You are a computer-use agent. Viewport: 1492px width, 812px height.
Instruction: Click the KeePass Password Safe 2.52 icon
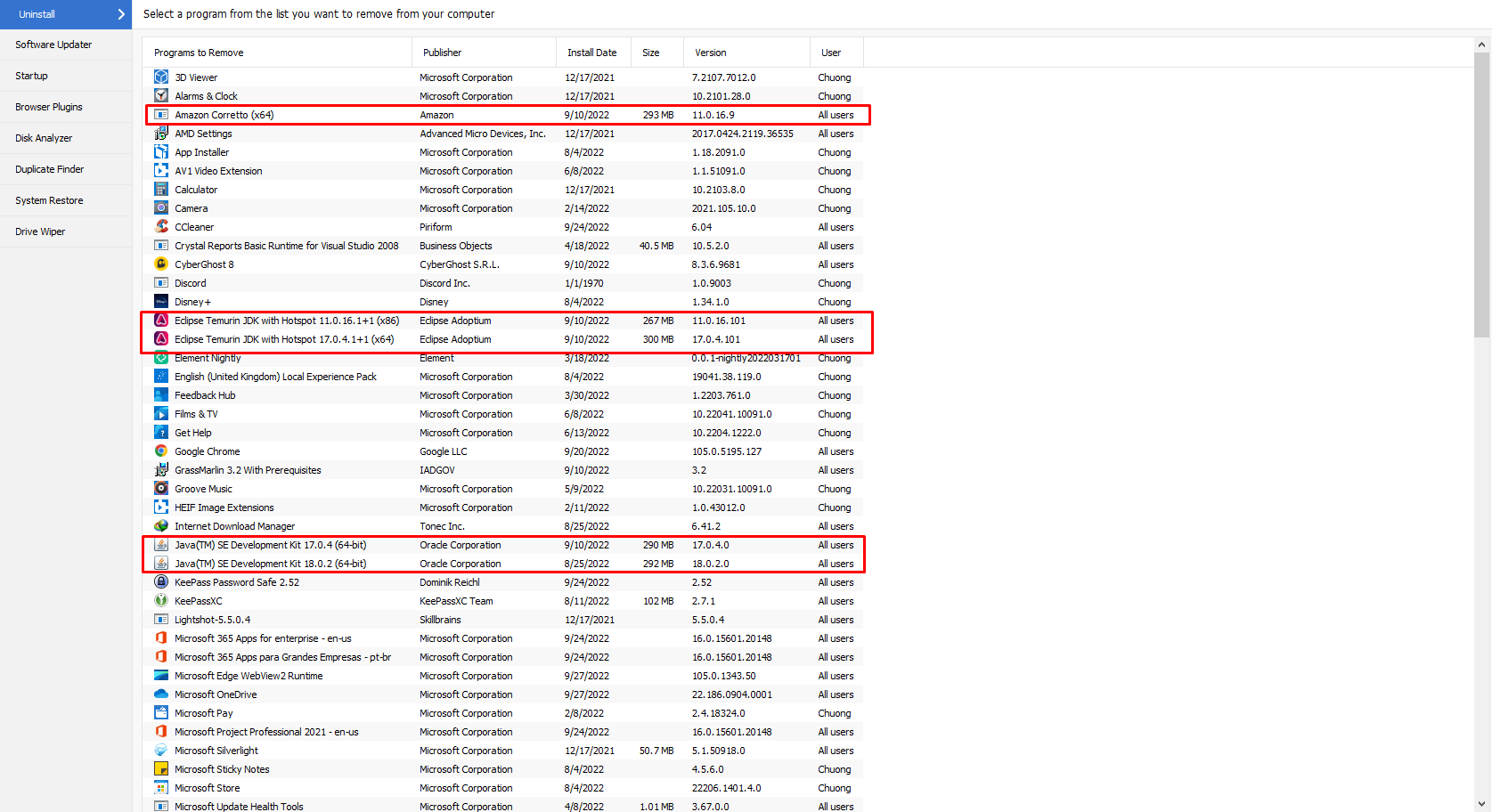[161, 582]
